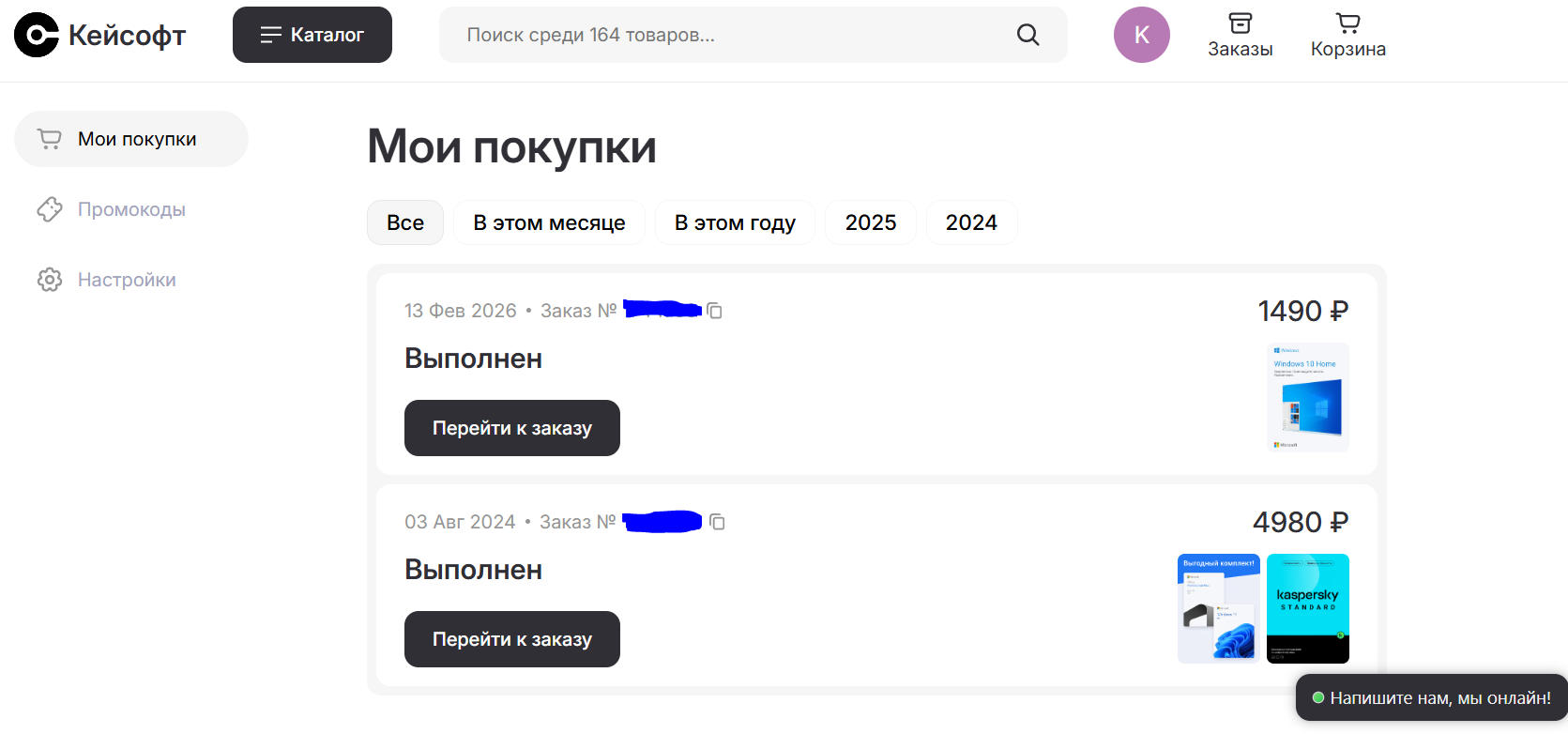
Task: Copy order number of 03 Авг 2024 order
Action: [718, 522]
